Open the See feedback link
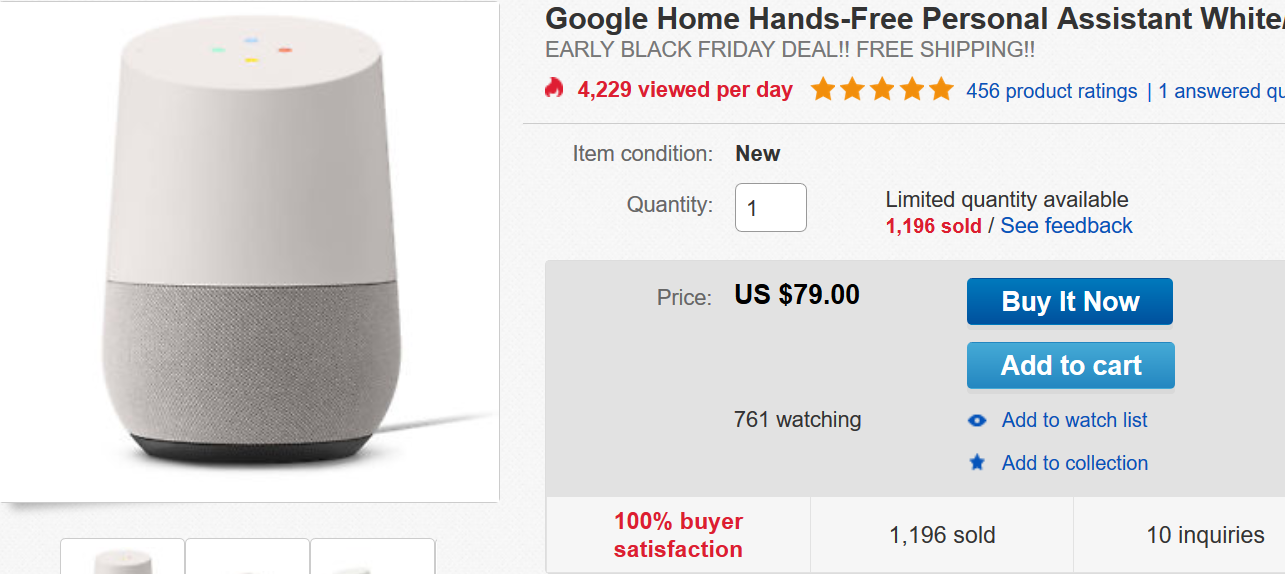1285x574 pixels. 1066,226
